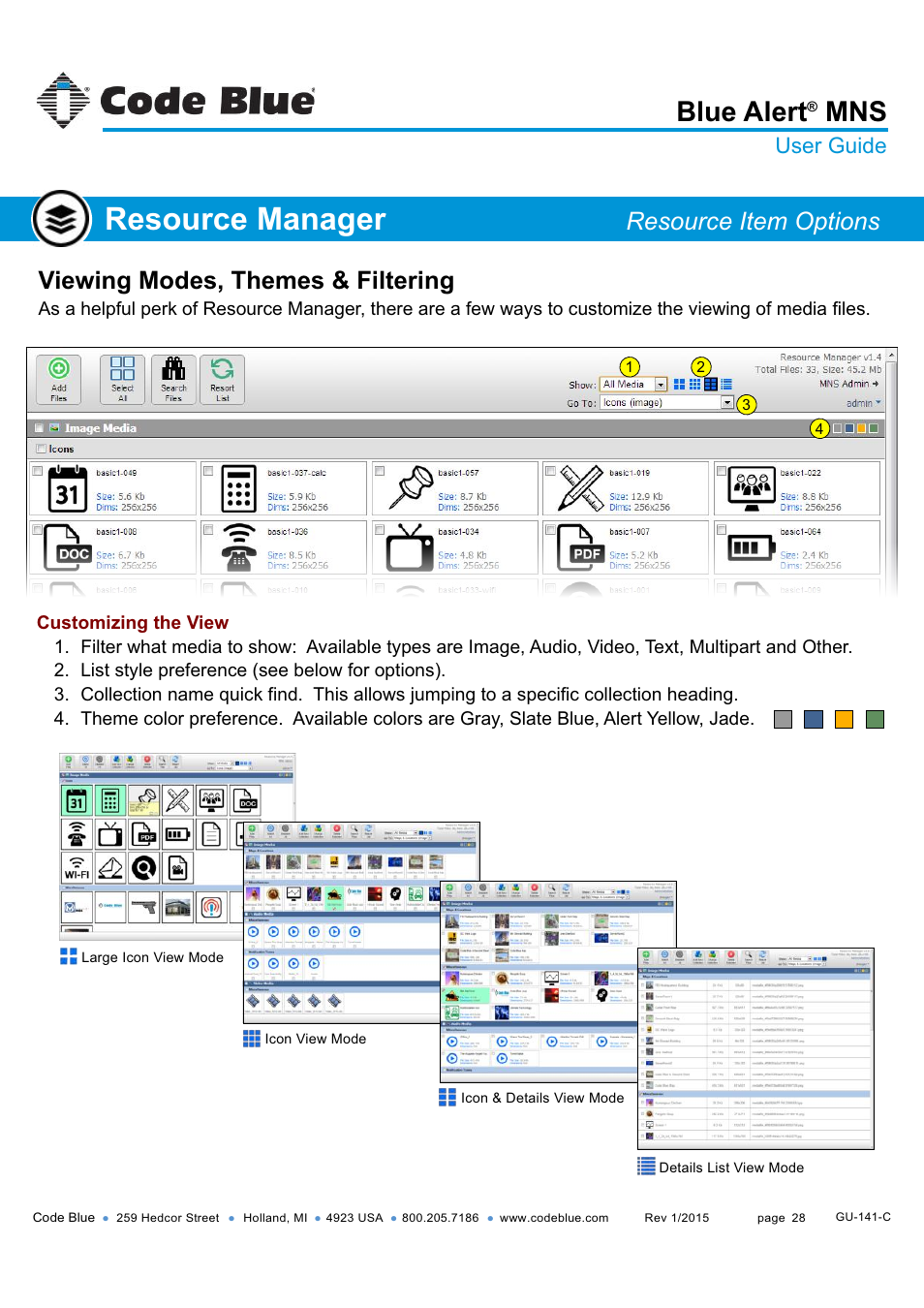
Task: Switch to Large Icon view beside Show dropdown
Action: (x=679, y=385)
